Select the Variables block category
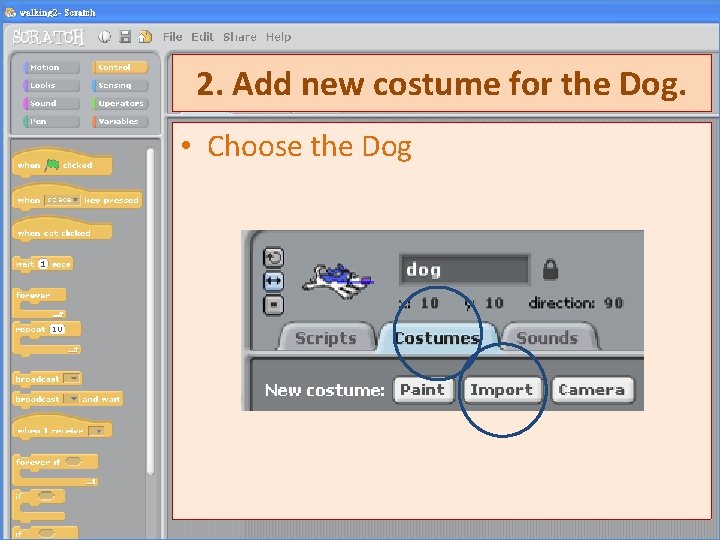This screenshot has width=720, height=540. tap(120, 121)
